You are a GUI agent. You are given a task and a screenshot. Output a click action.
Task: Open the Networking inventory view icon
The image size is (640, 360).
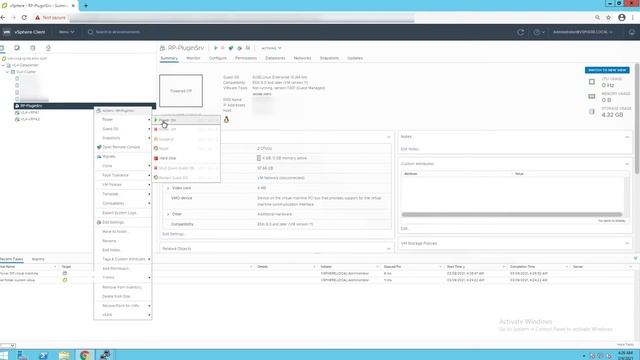[48, 48]
